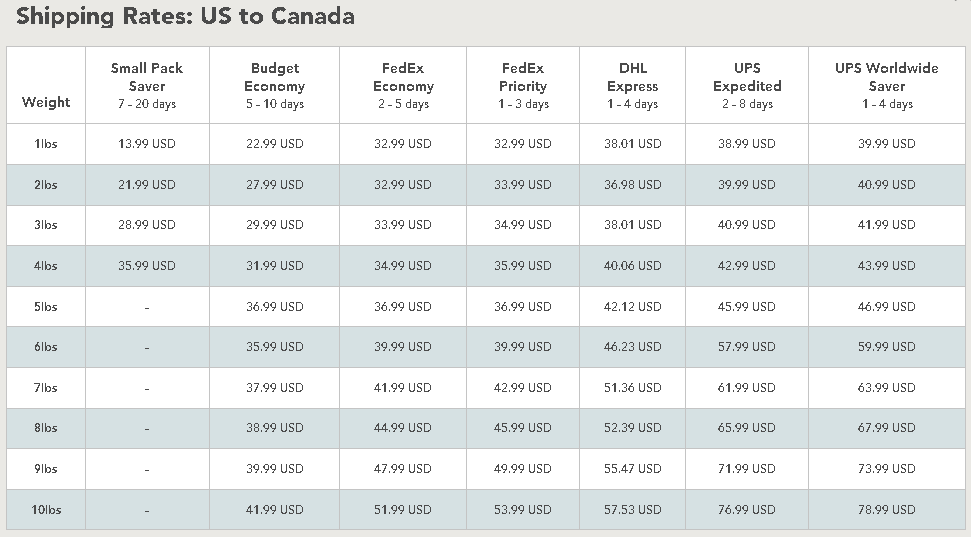Select the FedEx Priority column header
971x537 pixels.
[x=523, y=85]
